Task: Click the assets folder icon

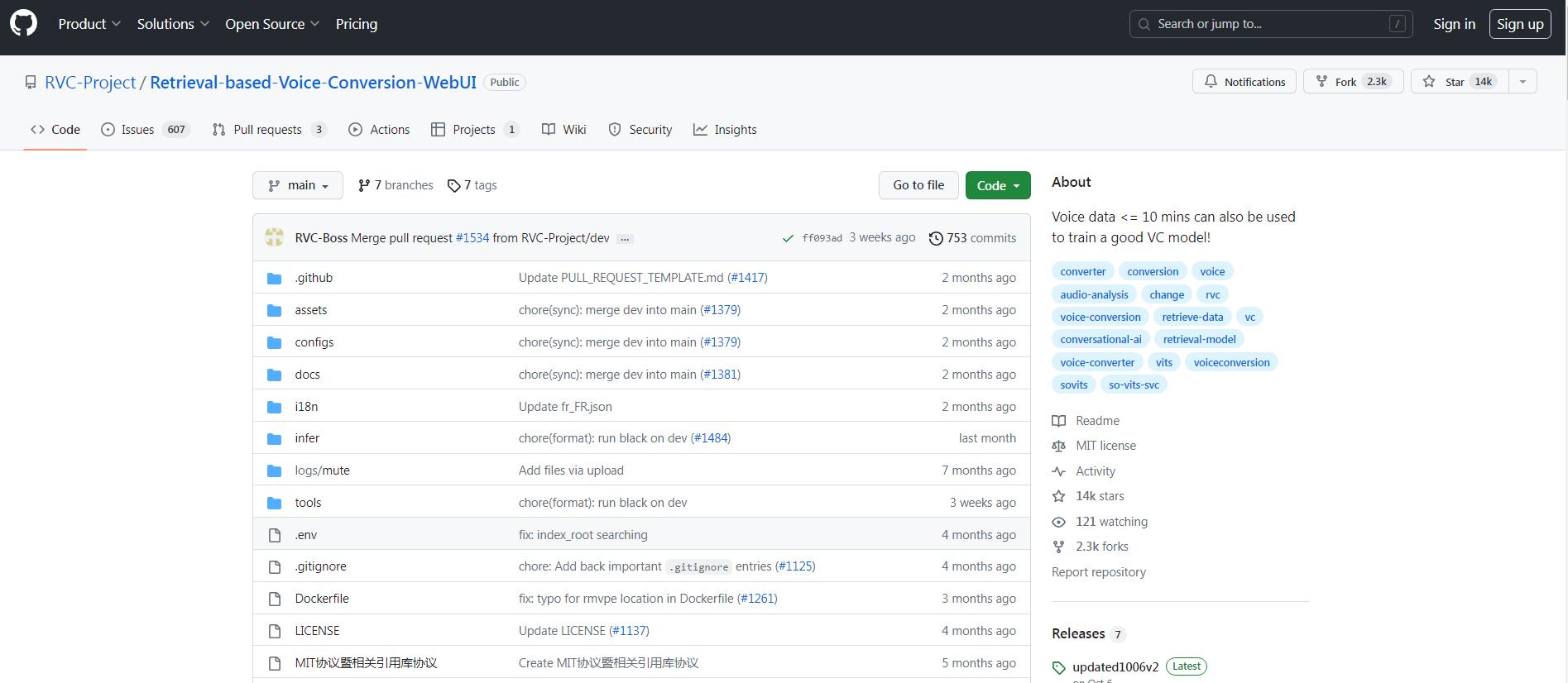Action: (x=275, y=310)
